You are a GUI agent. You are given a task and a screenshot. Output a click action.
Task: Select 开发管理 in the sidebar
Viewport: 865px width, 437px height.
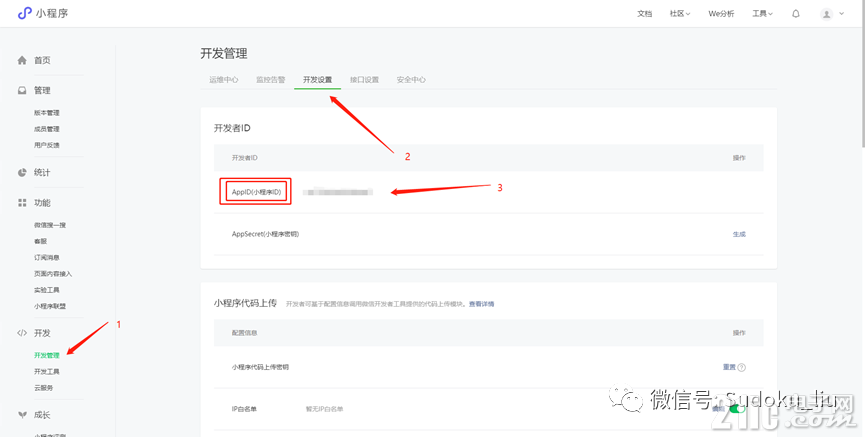coord(46,355)
